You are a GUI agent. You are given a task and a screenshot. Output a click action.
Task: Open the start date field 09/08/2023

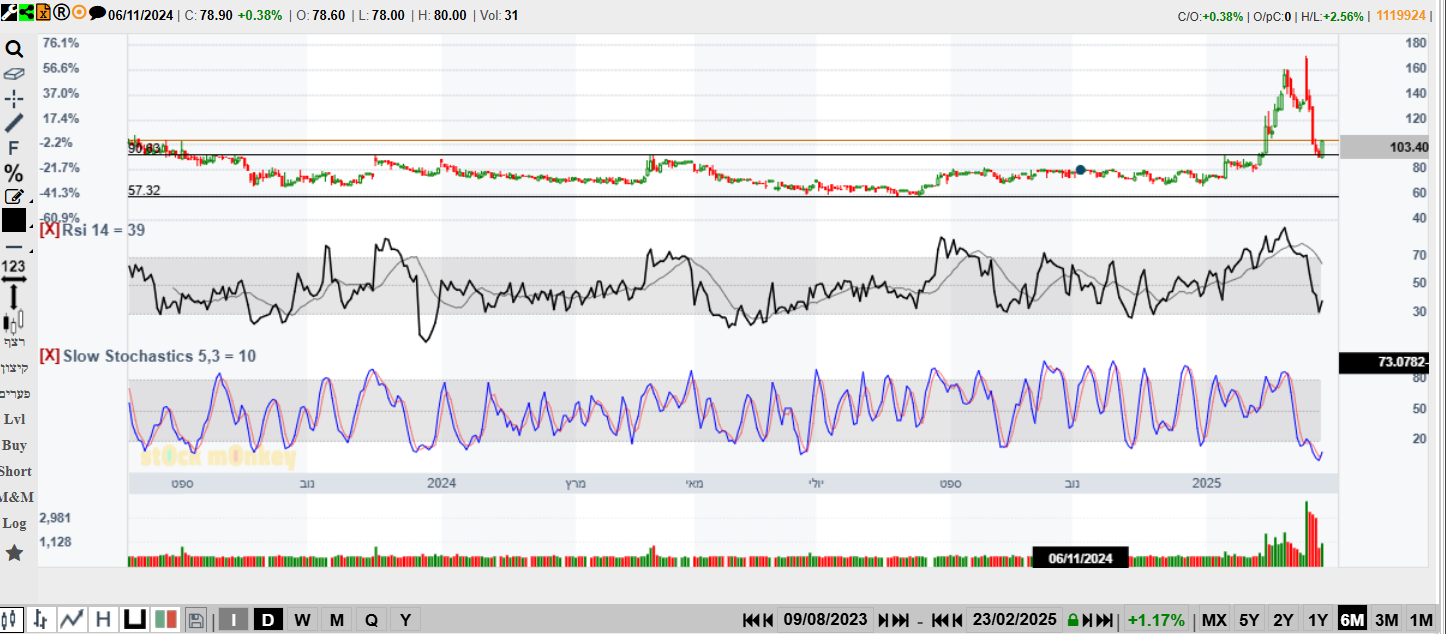tap(826, 620)
